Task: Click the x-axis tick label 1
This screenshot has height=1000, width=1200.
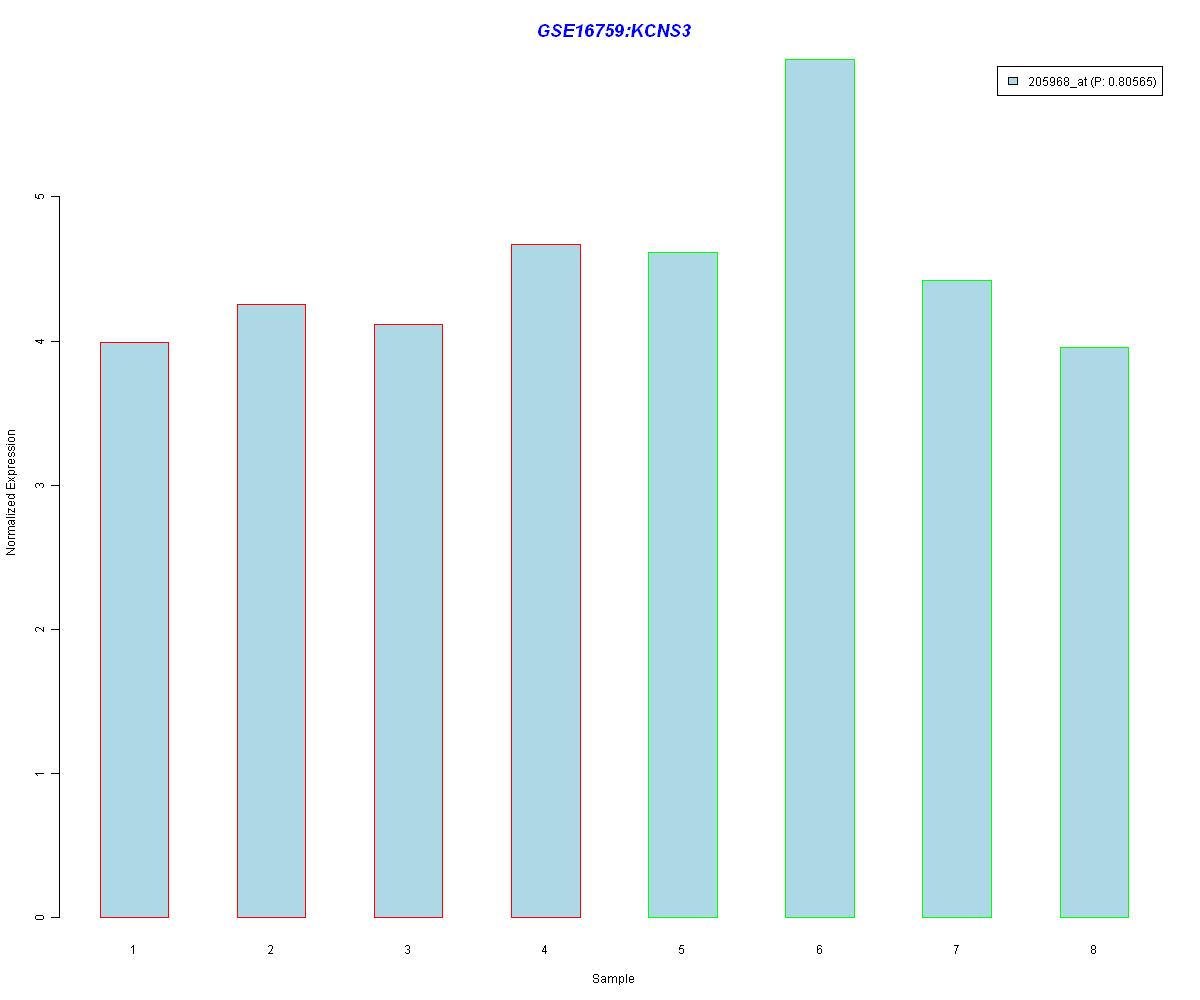Action: 133,949
